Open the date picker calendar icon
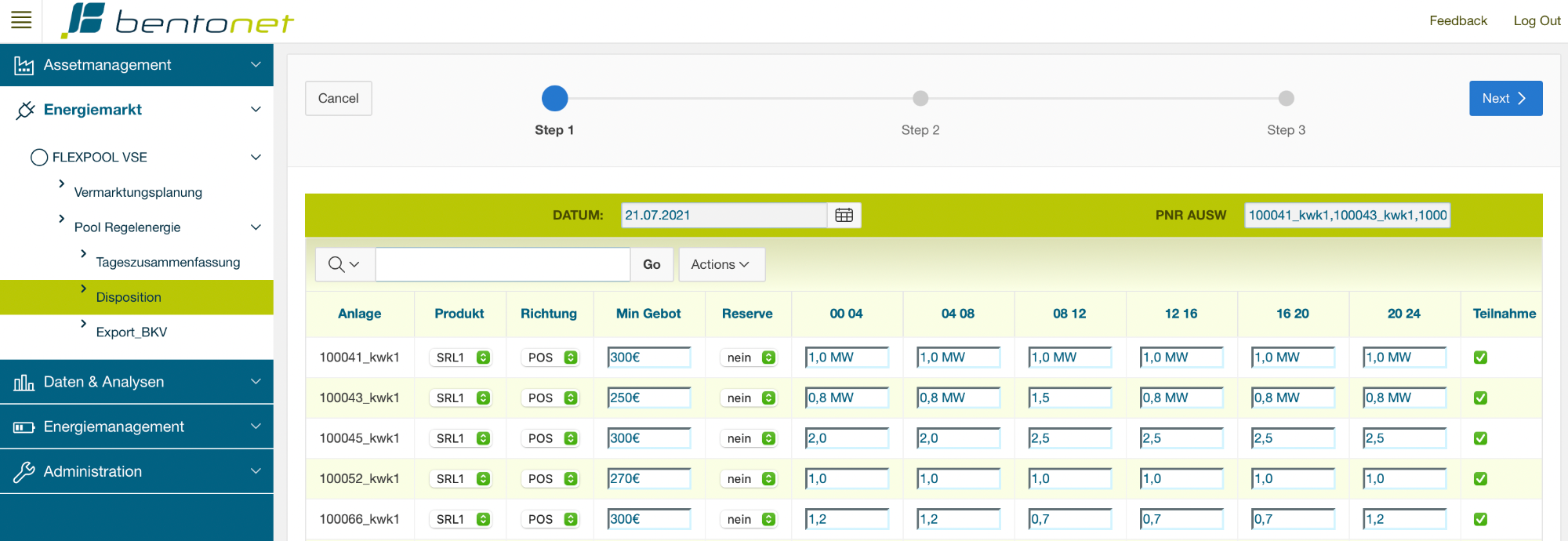 tap(844, 215)
